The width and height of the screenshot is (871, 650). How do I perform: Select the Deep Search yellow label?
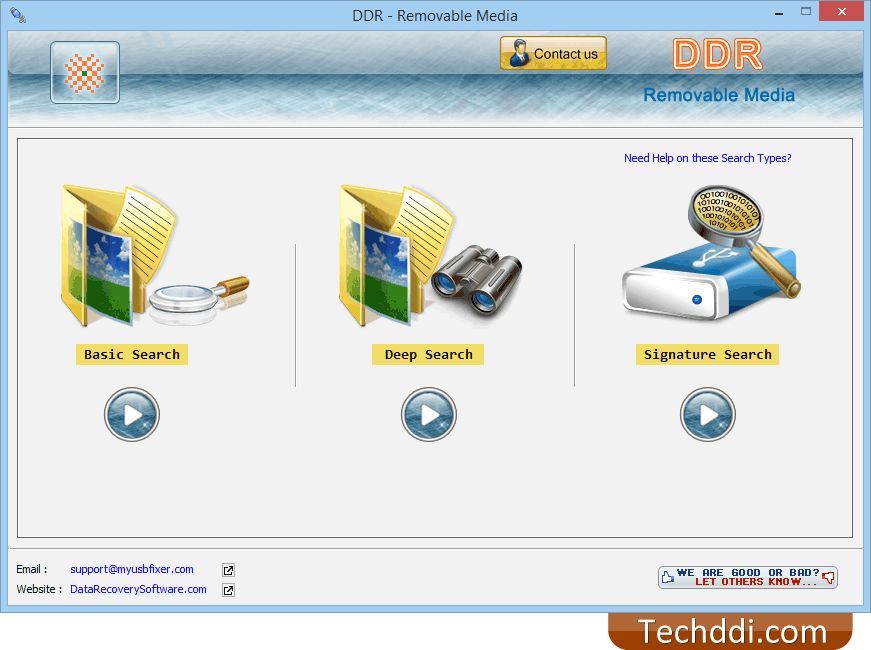(428, 354)
